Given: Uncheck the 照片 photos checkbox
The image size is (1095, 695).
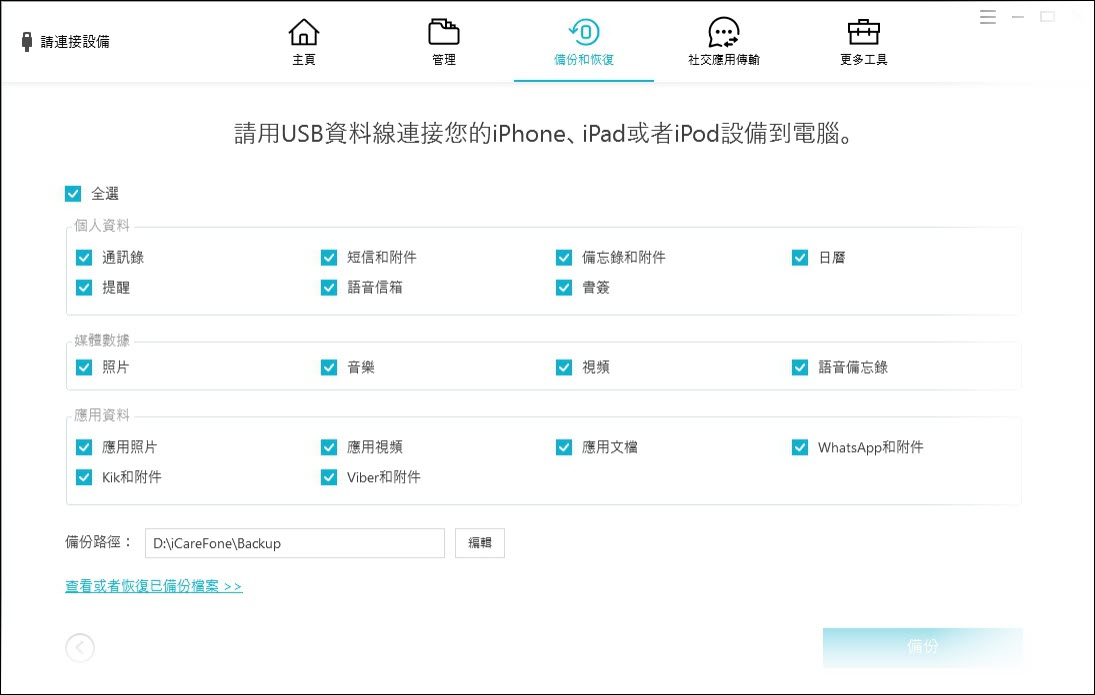Looking at the screenshot, I should pos(84,367).
